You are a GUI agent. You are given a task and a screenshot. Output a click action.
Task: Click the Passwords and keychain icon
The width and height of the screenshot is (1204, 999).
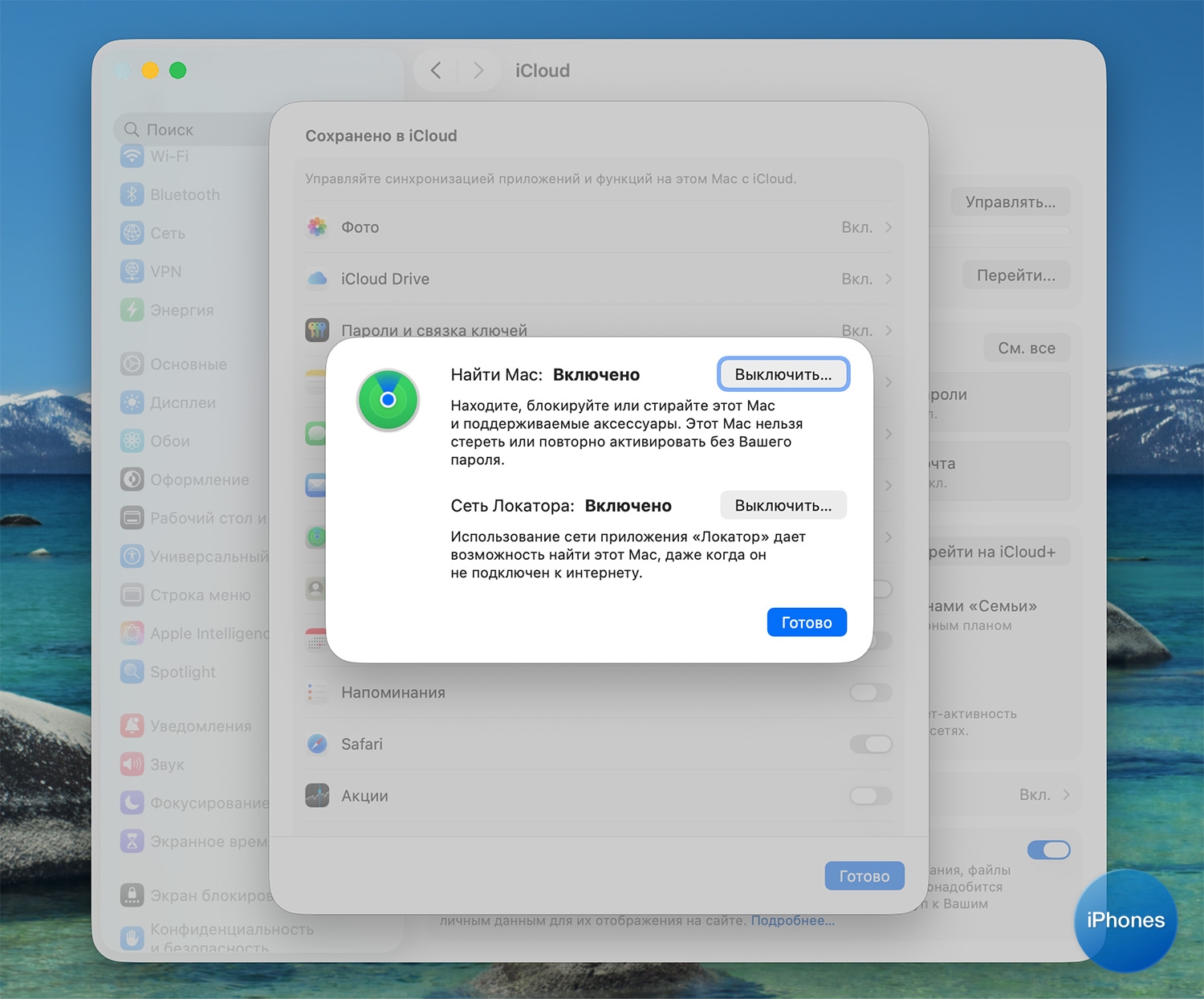[x=318, y=329]
